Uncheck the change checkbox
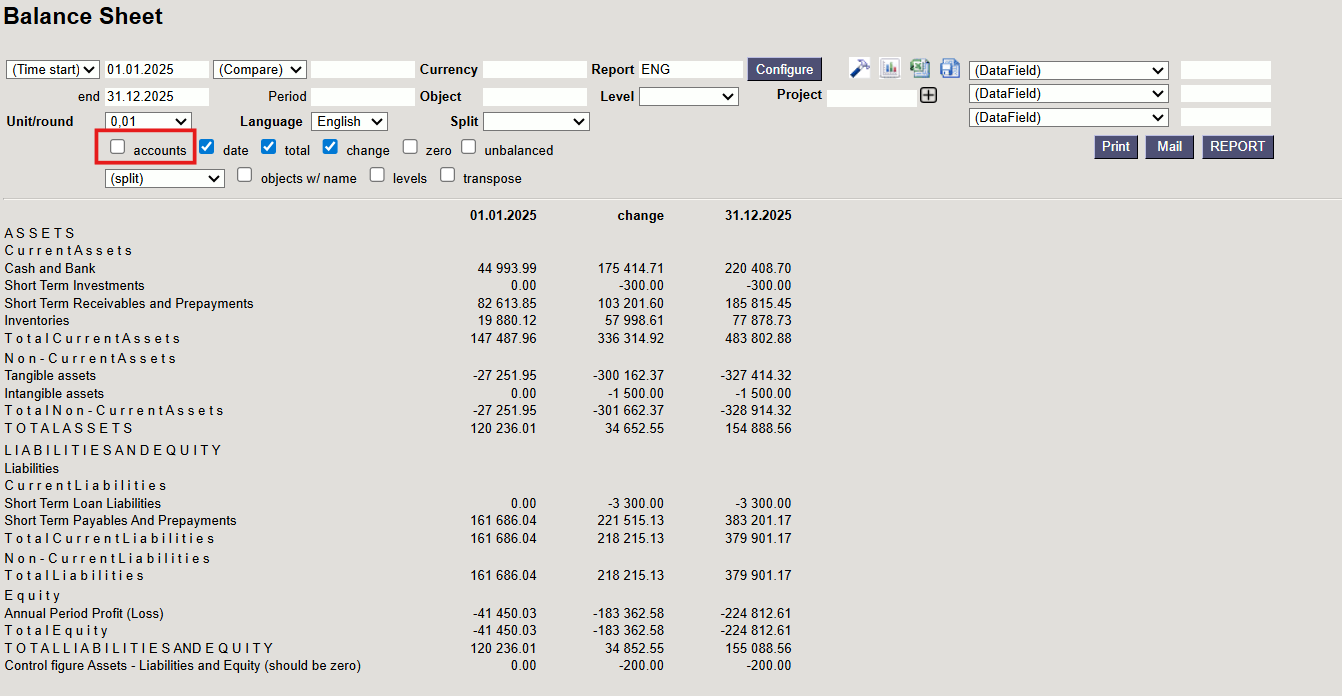 (x=331, y=147)
